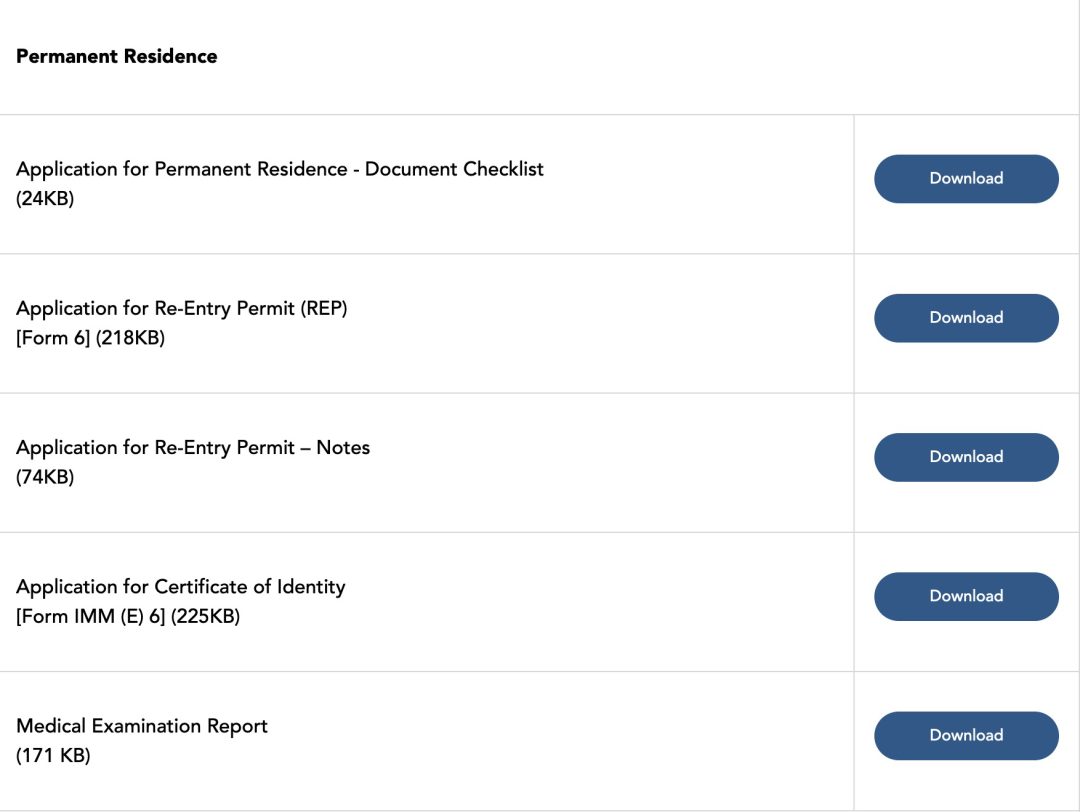Select the 'Application for Permanent Residence - Document Checklist' title
This screenshot has height=812, width=1080.
coord(280,169)
